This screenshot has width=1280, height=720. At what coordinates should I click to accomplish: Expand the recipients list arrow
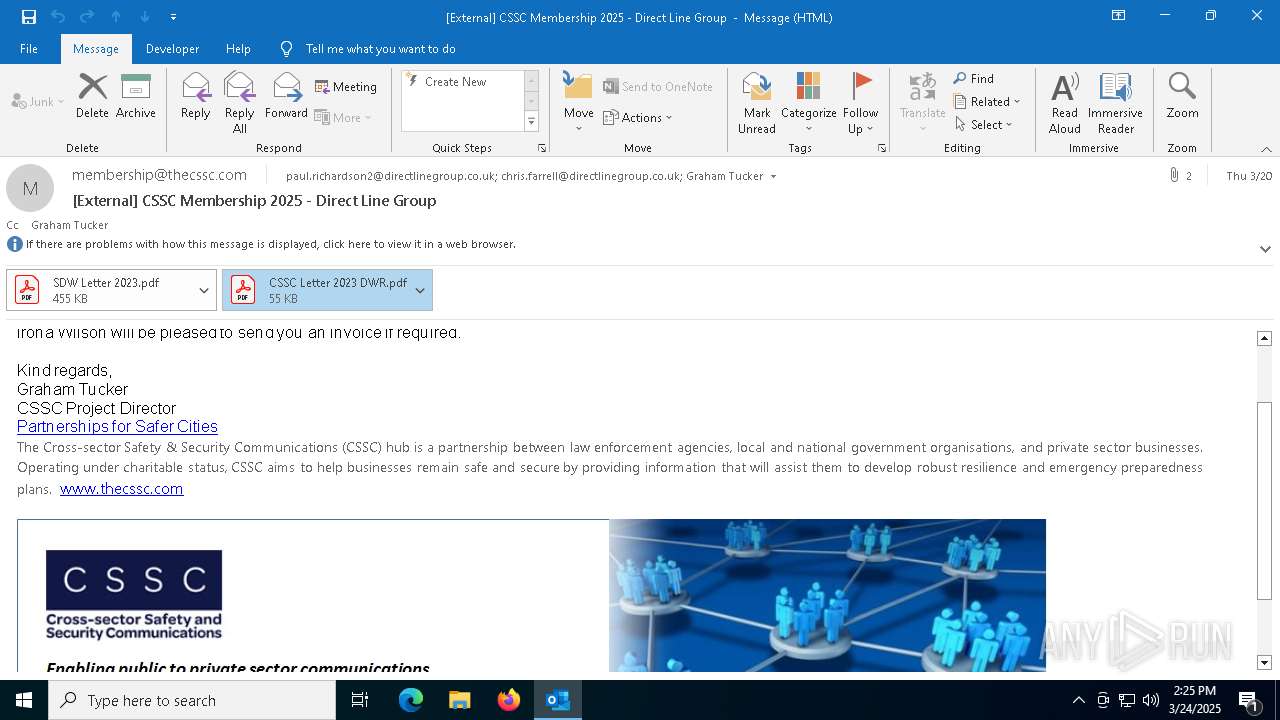point(773,177)
